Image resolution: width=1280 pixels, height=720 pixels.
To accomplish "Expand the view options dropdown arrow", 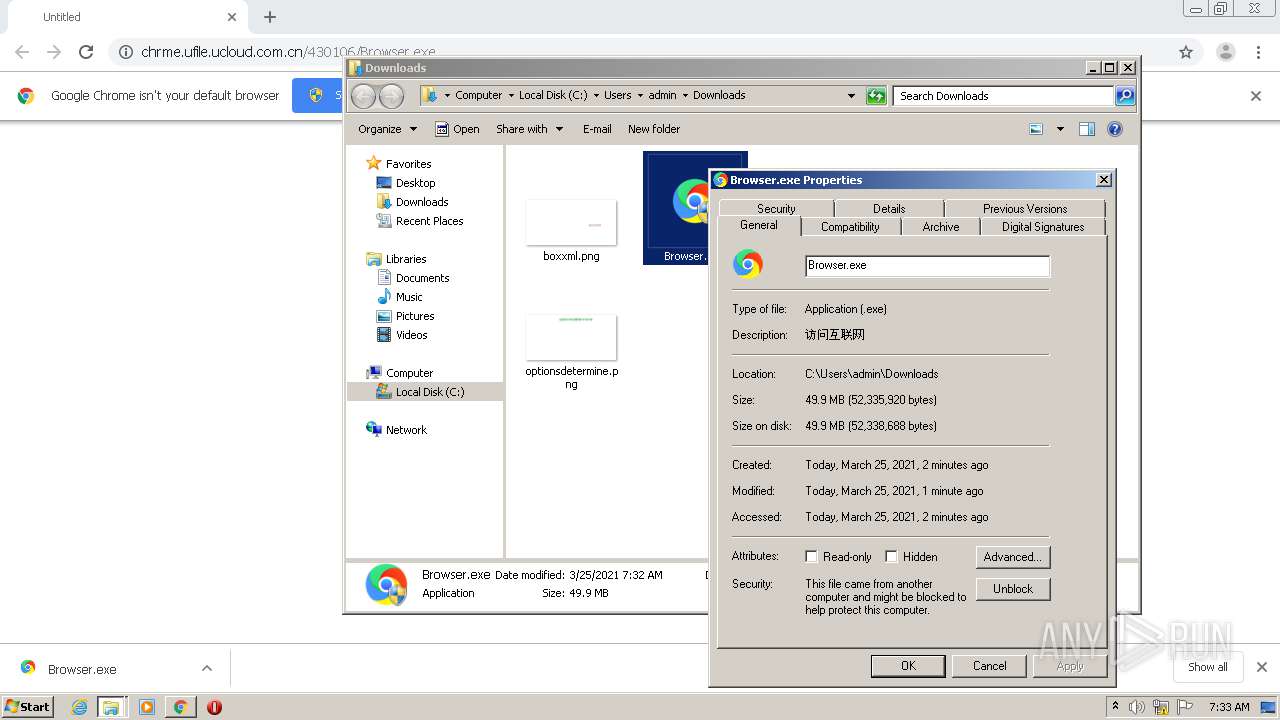I will tap(1060, 129).
